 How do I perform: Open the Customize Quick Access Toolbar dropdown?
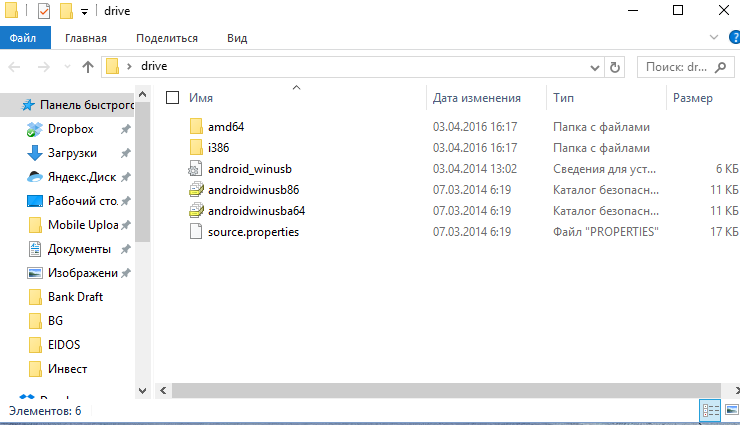[x=84, y=12]
